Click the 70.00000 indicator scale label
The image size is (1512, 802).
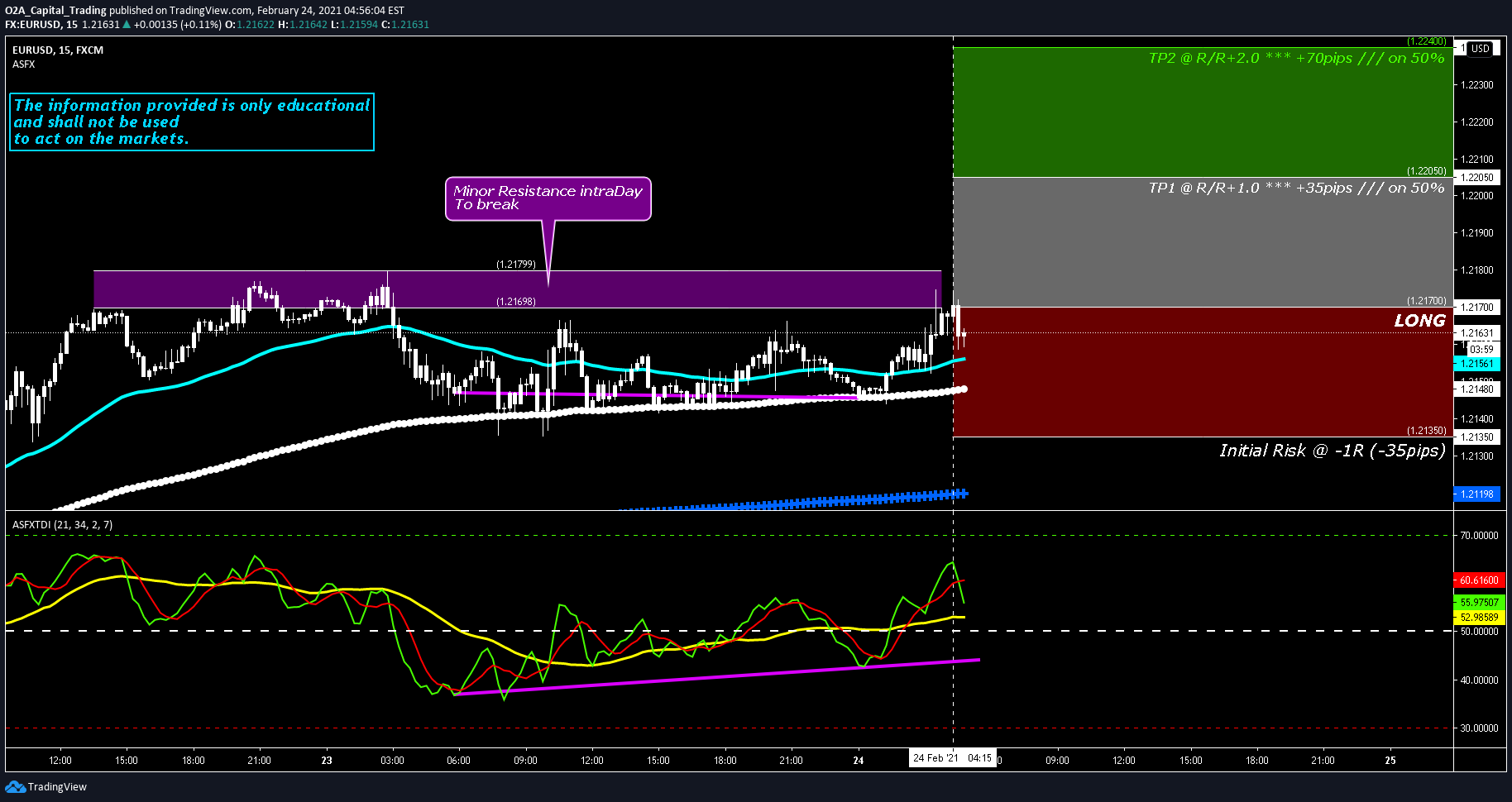[1479, 536]
